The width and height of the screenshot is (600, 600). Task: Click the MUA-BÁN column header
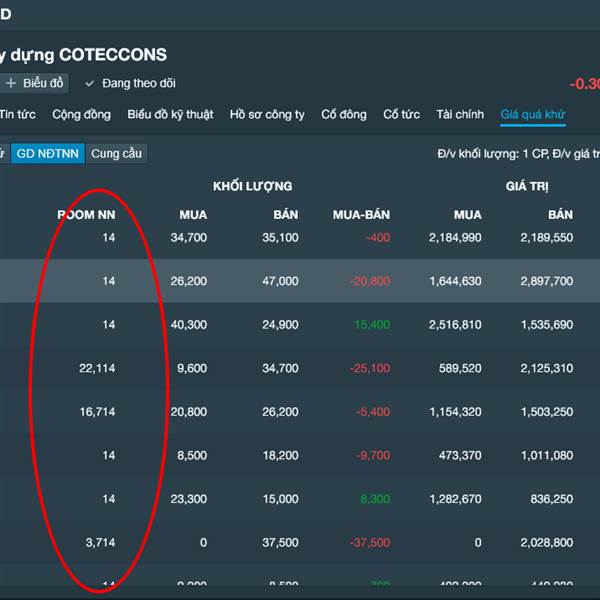(x=361, y=215)
